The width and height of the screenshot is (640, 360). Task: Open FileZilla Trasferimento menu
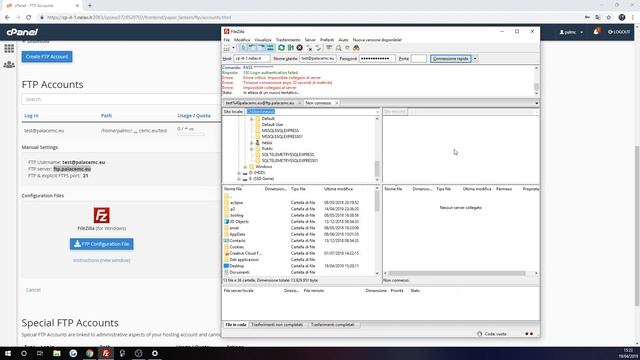pyautogui.click(x=288, y=40)
